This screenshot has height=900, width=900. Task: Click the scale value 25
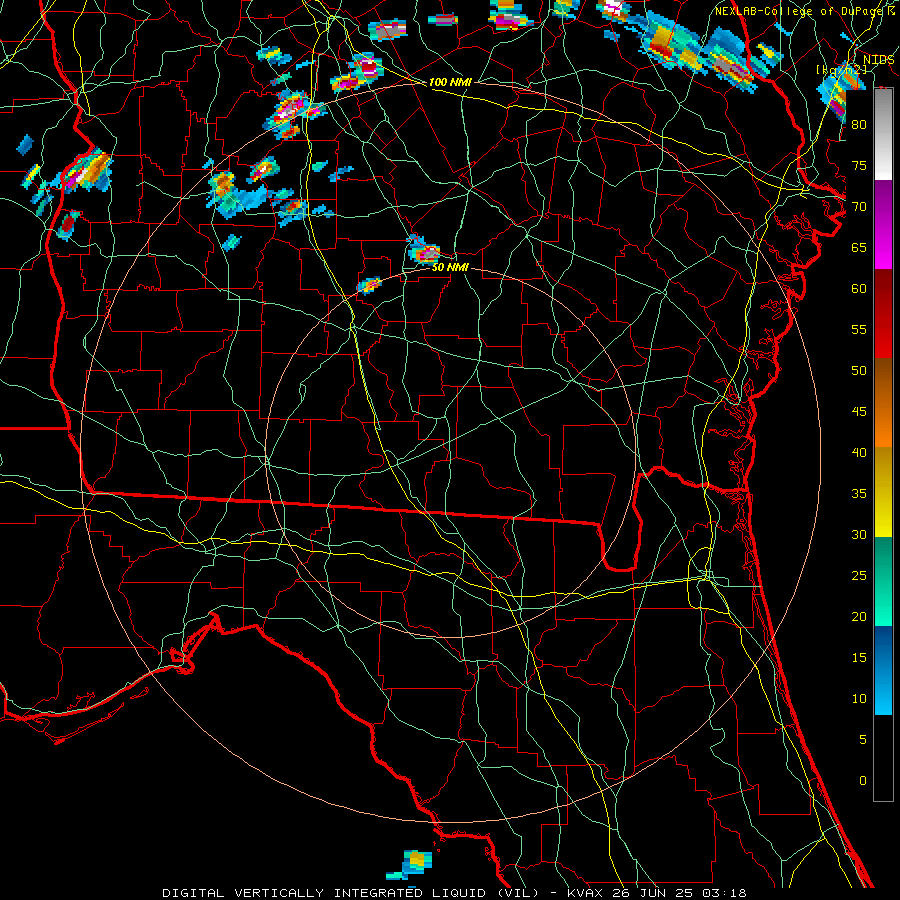pos(859,576)
